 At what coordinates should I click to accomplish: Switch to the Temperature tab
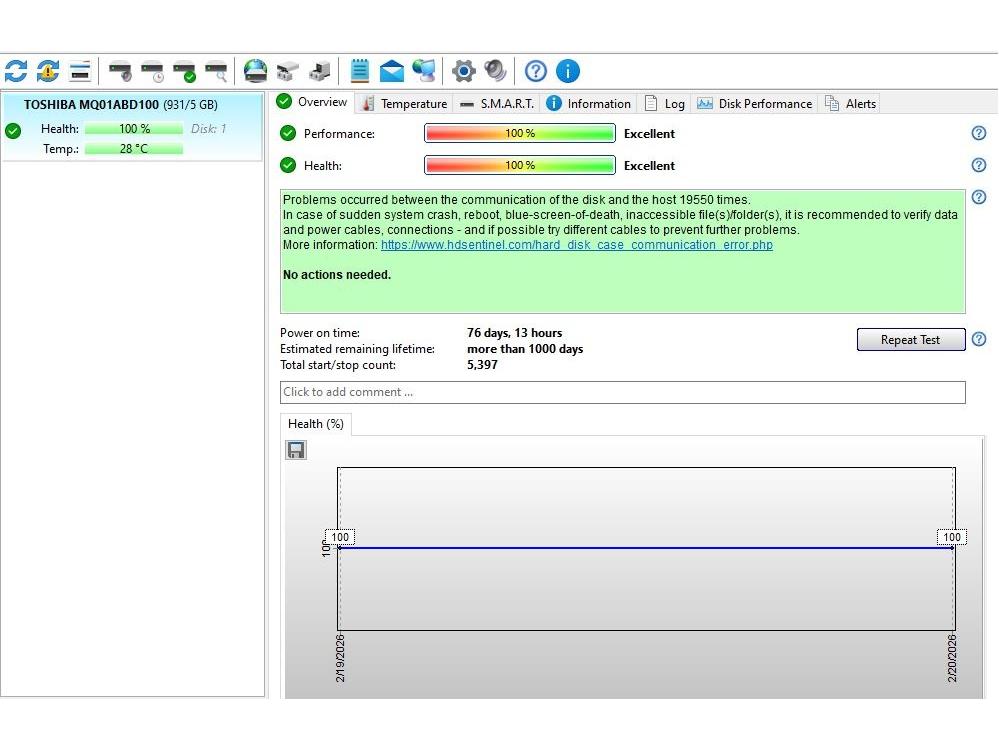[x=404, y=104]
